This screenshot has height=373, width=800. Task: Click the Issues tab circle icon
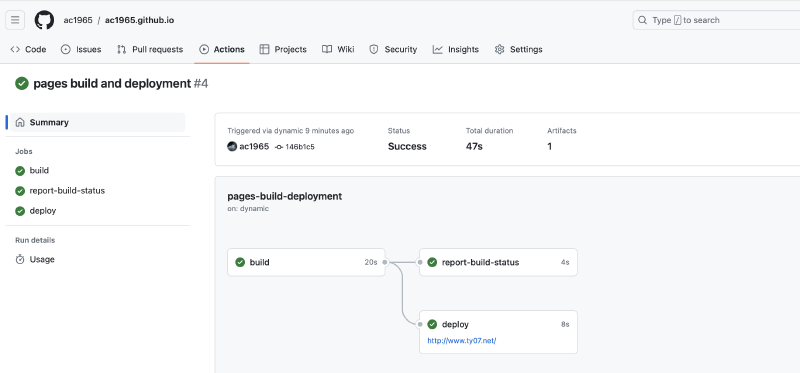[65, 49]
